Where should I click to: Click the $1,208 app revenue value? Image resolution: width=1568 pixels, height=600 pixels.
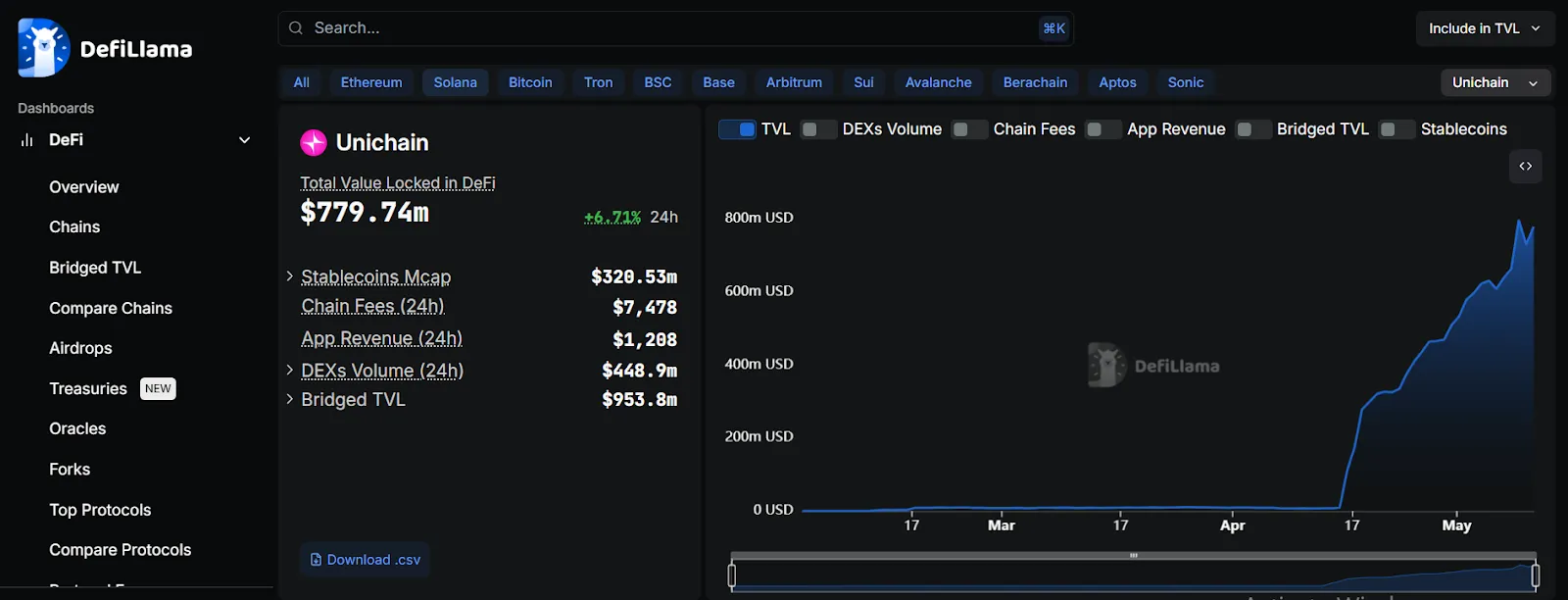(645, 340)
